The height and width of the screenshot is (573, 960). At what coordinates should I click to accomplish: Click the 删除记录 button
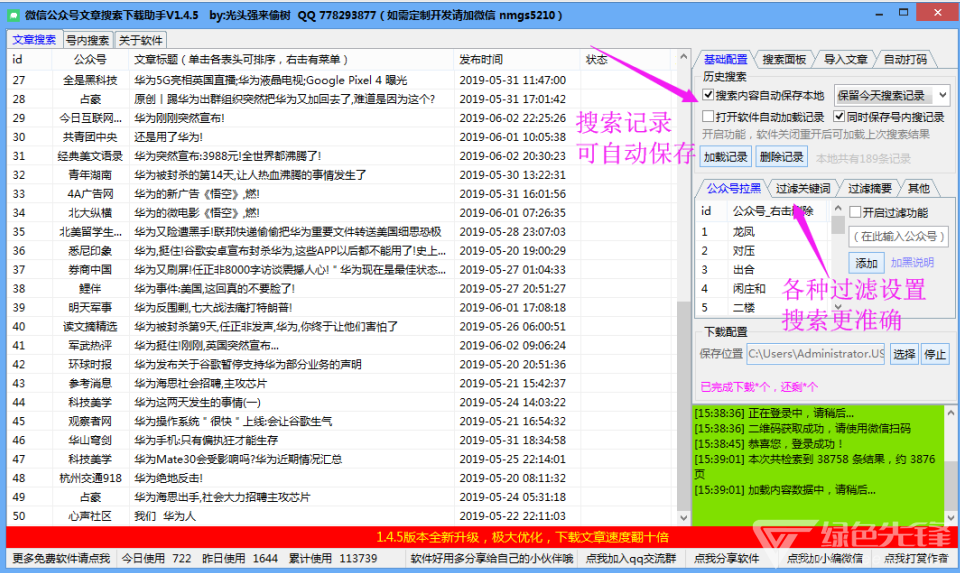click(781, 157)
